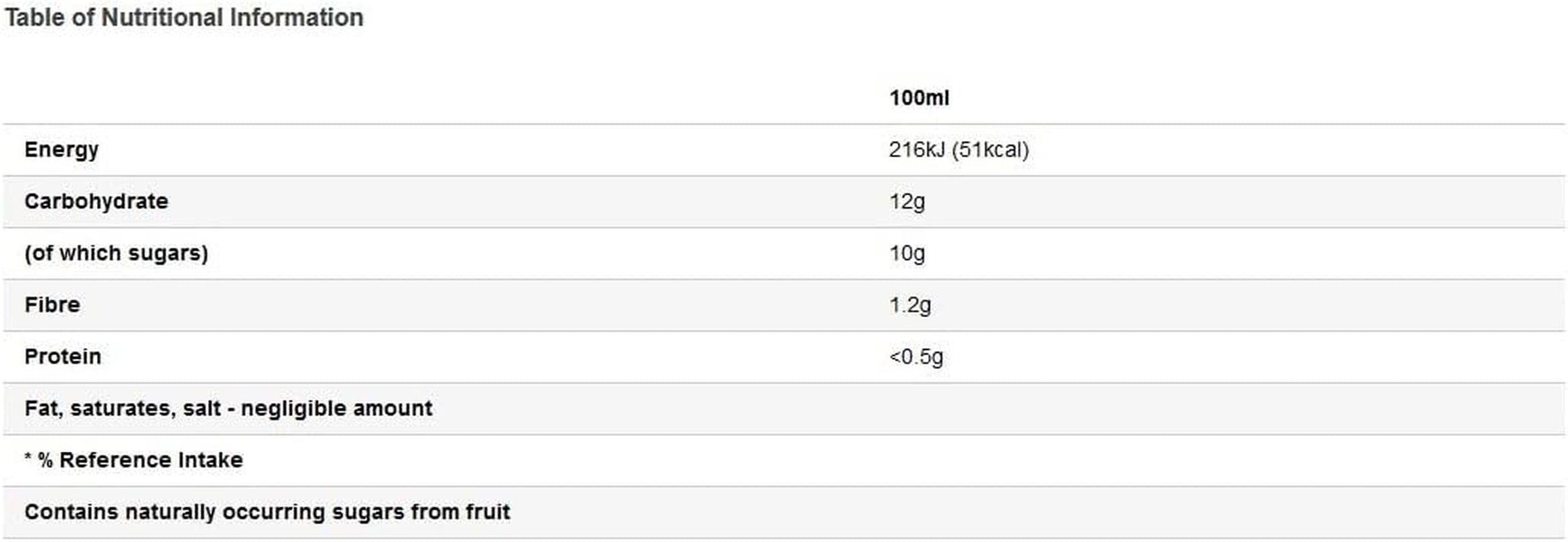Viewport: 1568px width, 542px height.
Task: Select the 216kJ (51kcal) energy value
Action: (x=959, y=150)
